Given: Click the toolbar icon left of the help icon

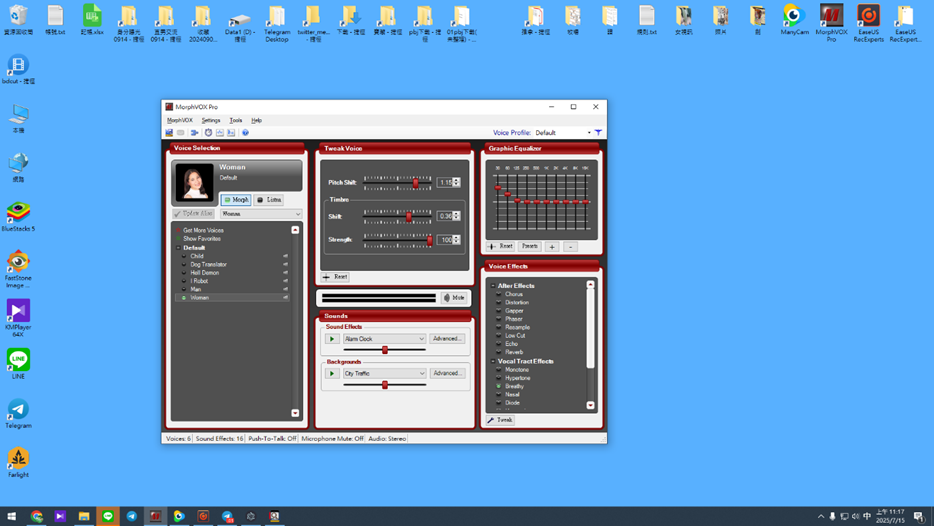Looking at the screenshot, I should [x=231, y=133].
